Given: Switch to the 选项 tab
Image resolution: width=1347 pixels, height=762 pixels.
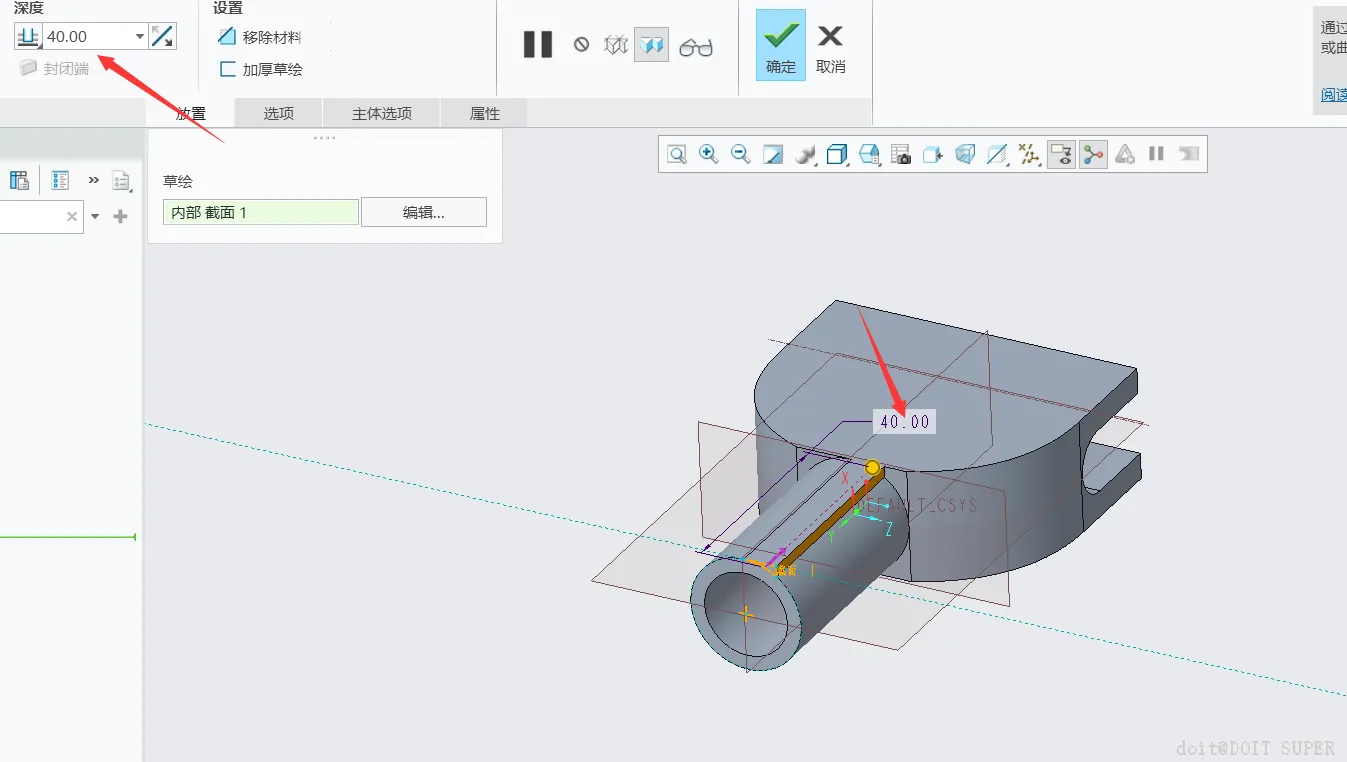Looking at the screenshot, I should [279, 113].
